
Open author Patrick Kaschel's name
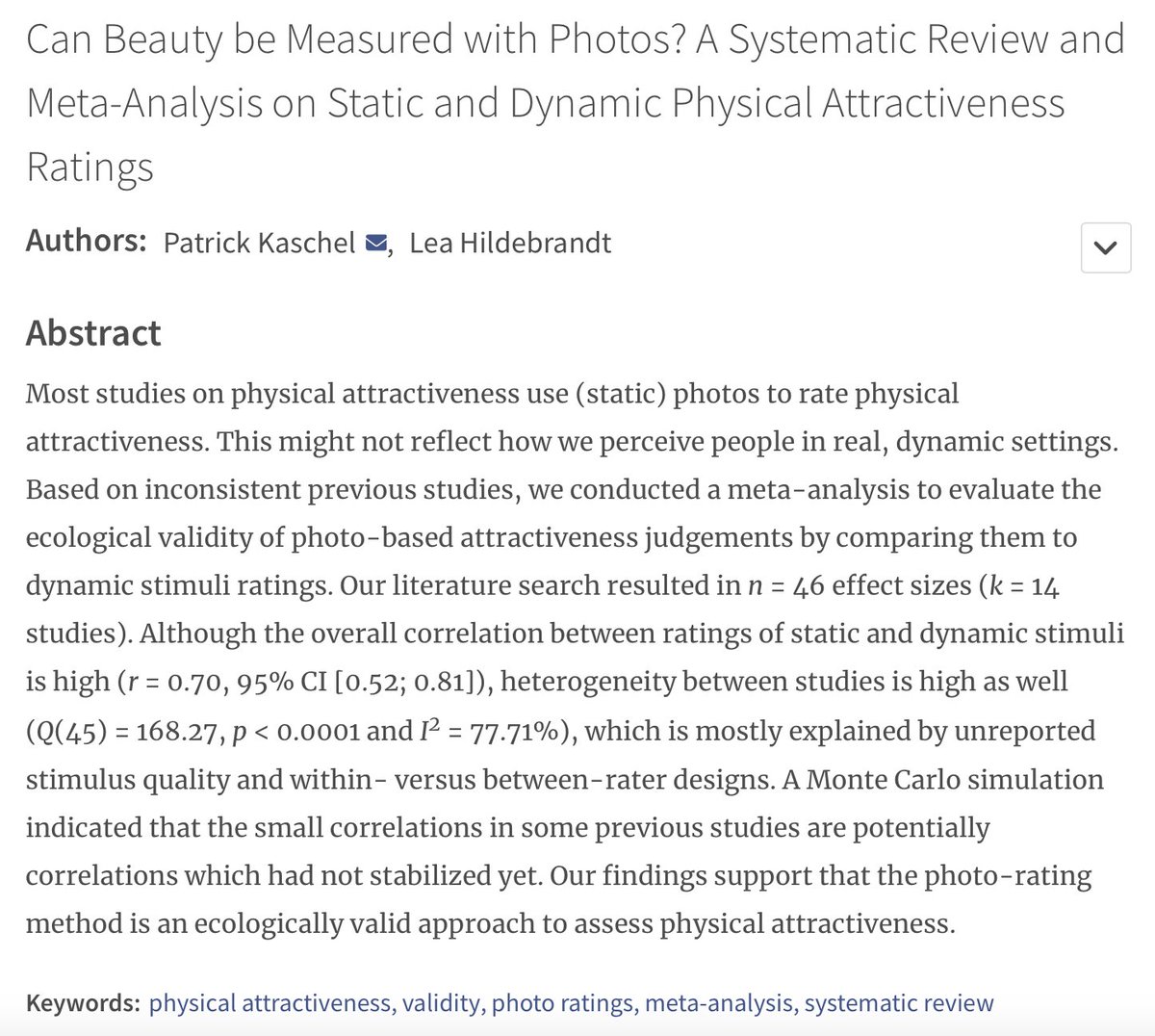coord(259,243)
